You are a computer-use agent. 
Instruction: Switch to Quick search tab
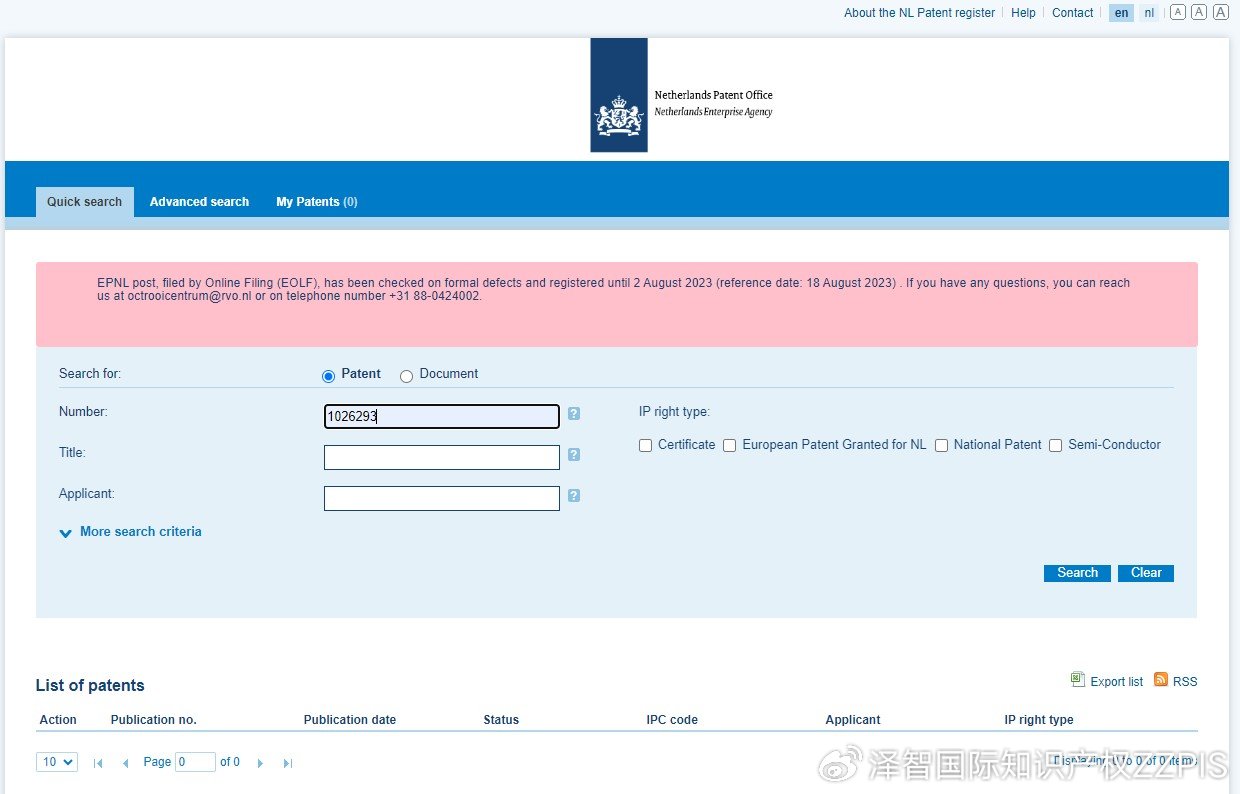coord(84,202)
